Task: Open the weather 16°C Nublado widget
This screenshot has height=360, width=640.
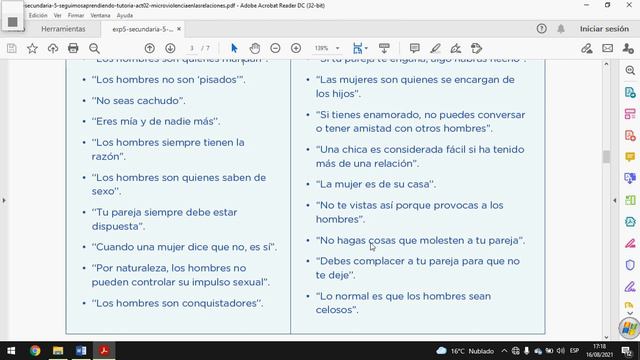Action: (465, 351)
